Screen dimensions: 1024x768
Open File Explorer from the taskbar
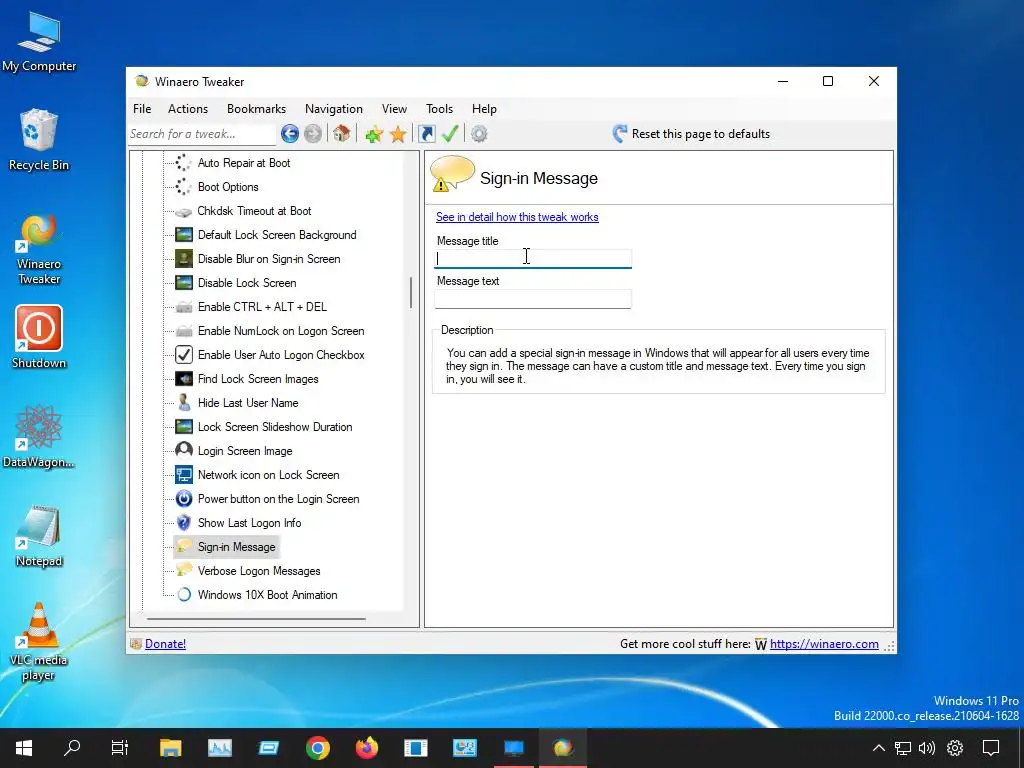pyautogui.click(x=170, y=748)
